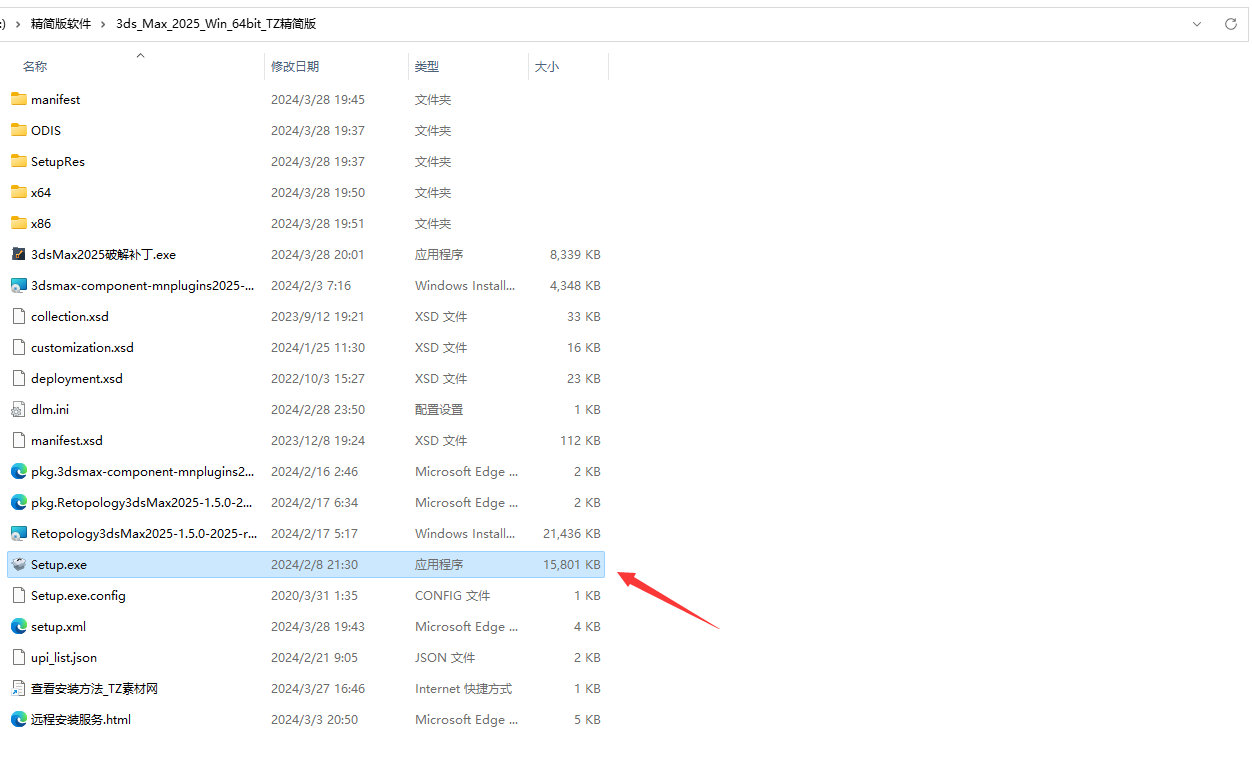The width and height of the screenshot is (1252, 761).
Task: Click the collection.xsd file icon
Action: pos(18,316)
